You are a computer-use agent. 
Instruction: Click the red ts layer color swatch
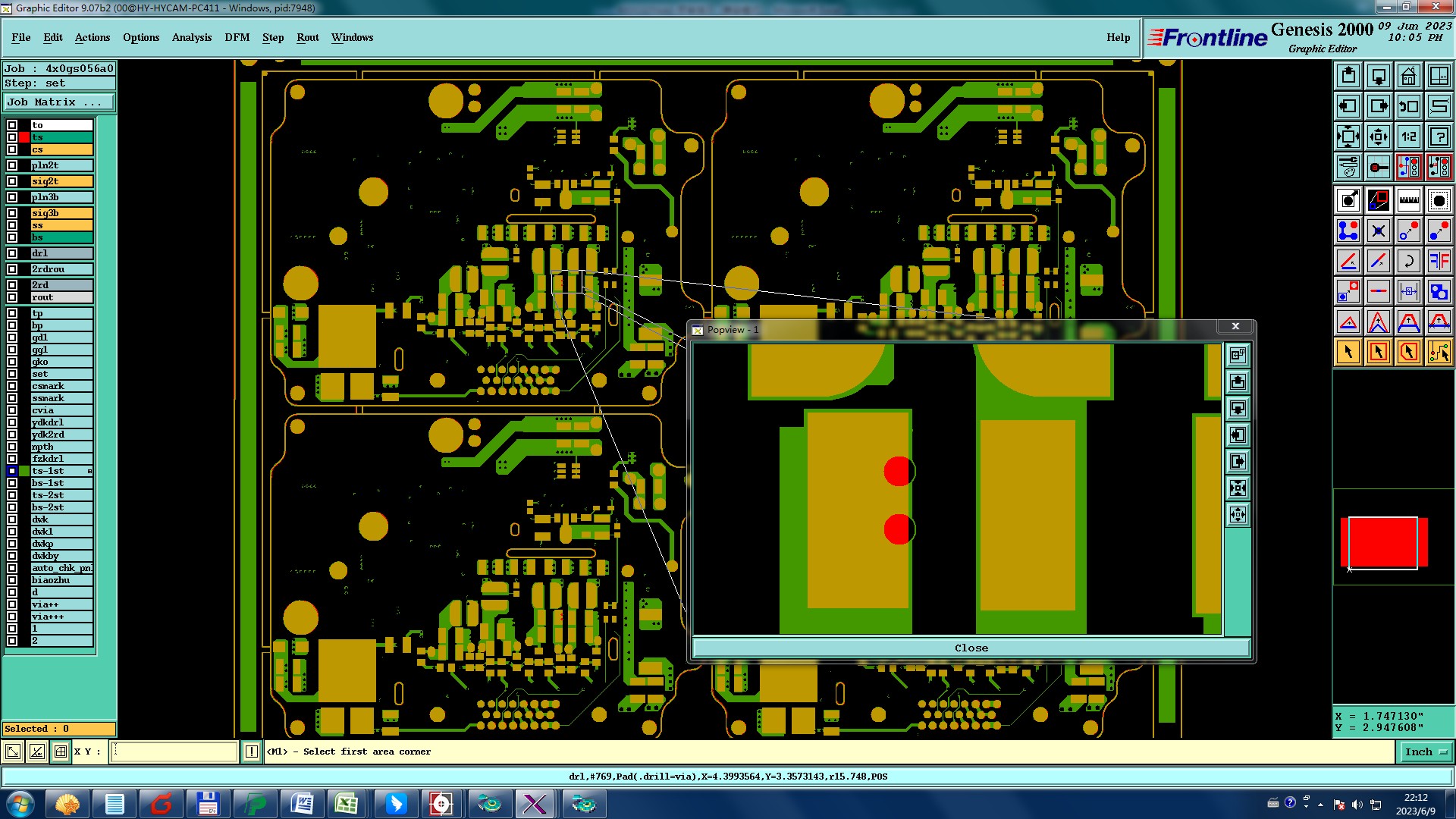click(24, 137)
